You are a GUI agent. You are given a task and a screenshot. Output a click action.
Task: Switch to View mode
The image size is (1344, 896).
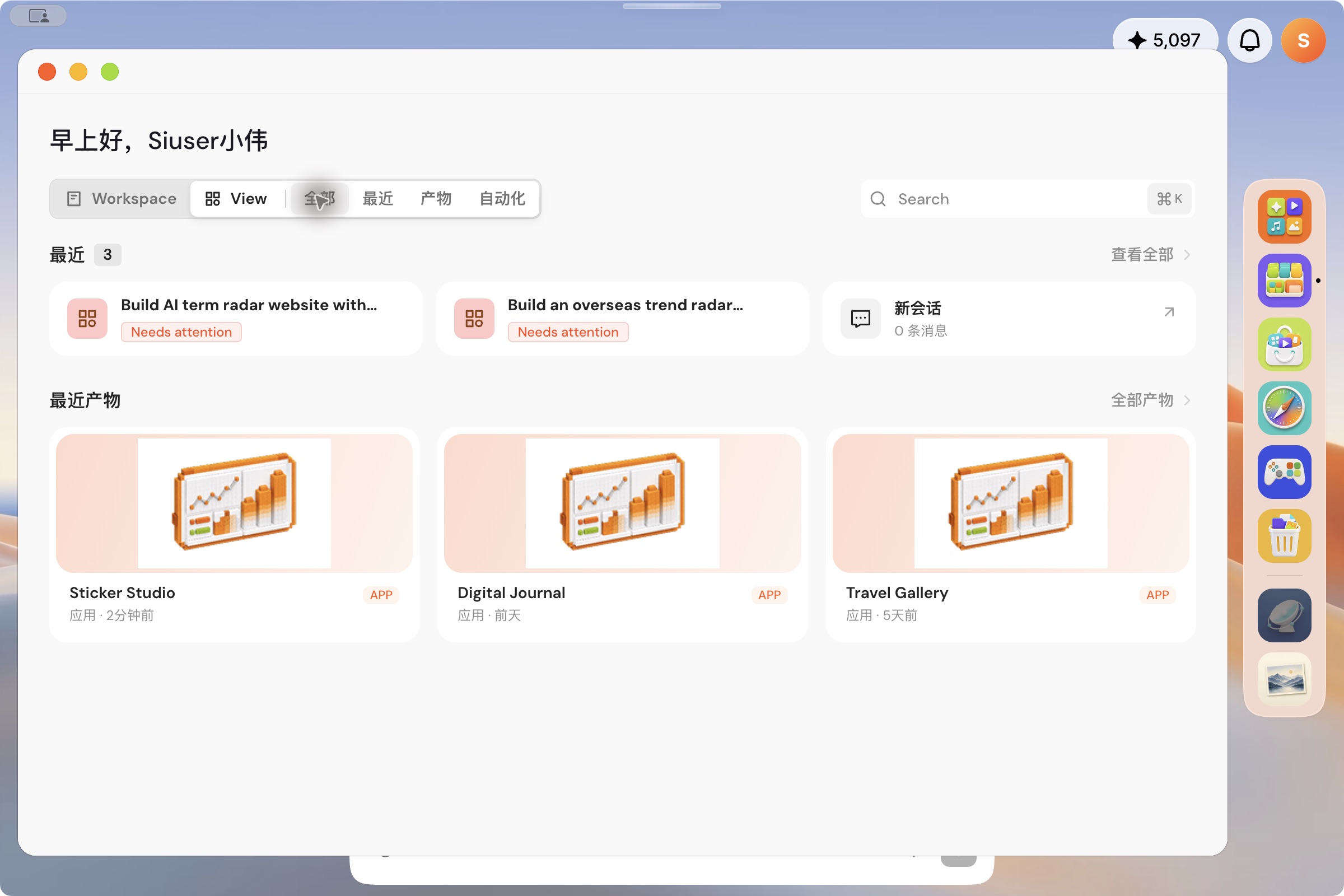click(236, 199)
